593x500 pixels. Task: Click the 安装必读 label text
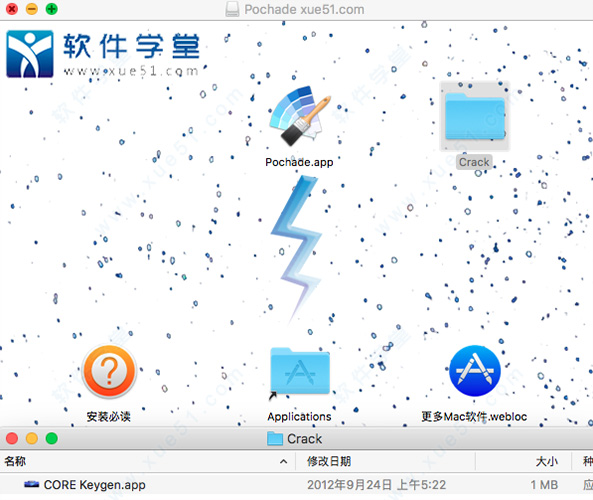point(109,416)
